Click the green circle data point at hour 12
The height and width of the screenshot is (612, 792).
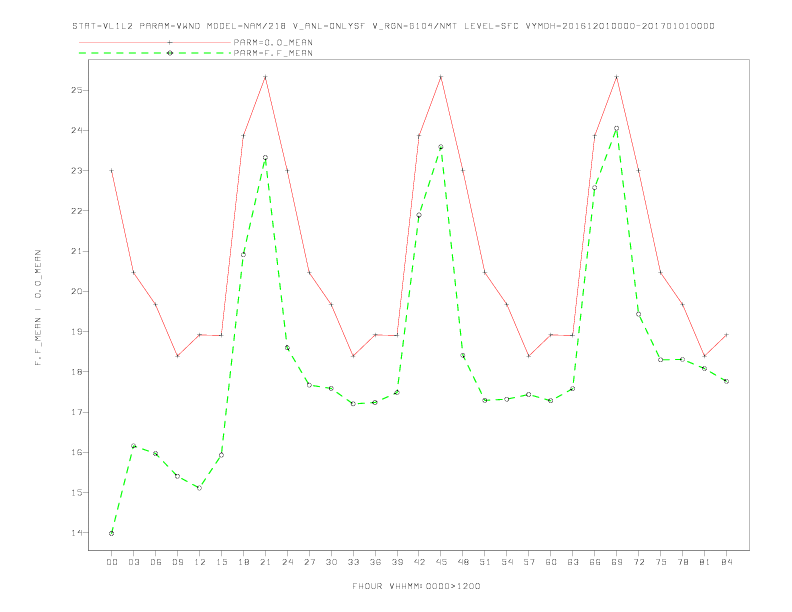pos(200,488)
